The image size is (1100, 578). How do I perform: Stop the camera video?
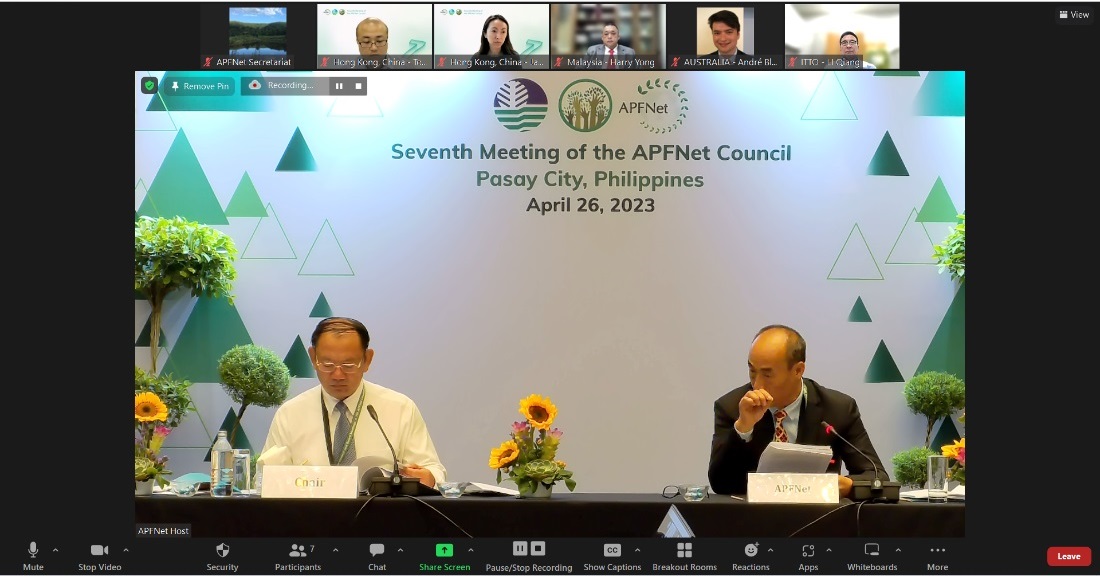click(99, 555)
